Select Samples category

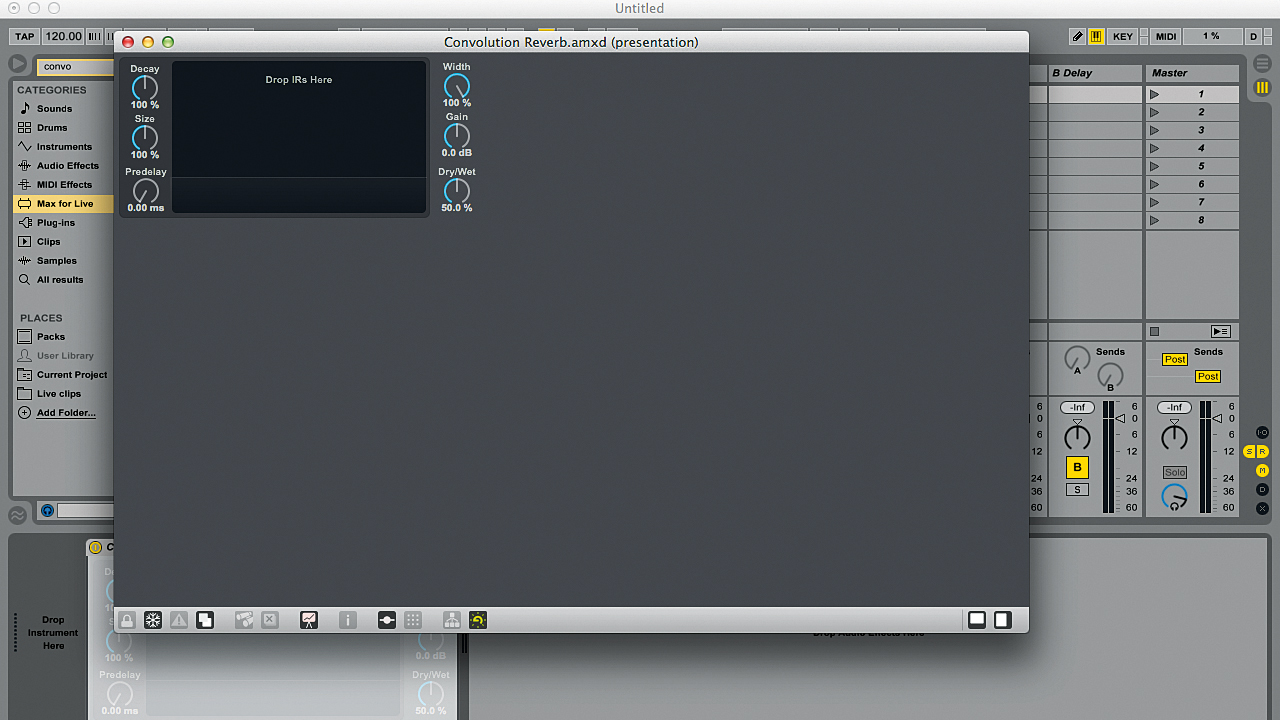tap(55, 260)
